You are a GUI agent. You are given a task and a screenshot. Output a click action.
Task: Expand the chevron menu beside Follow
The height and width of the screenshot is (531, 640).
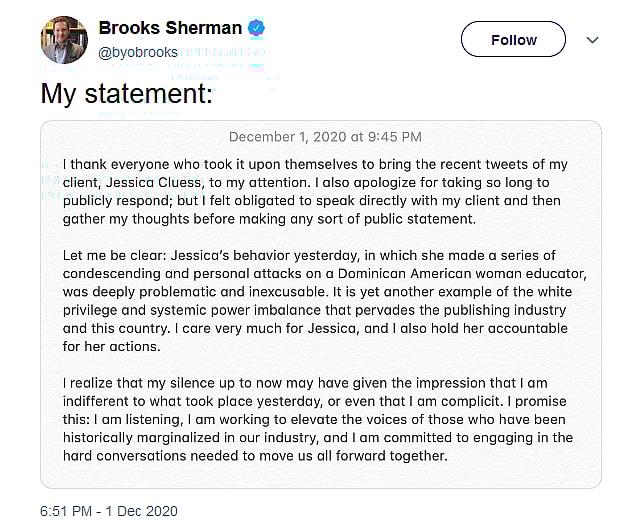click(592, 40)
